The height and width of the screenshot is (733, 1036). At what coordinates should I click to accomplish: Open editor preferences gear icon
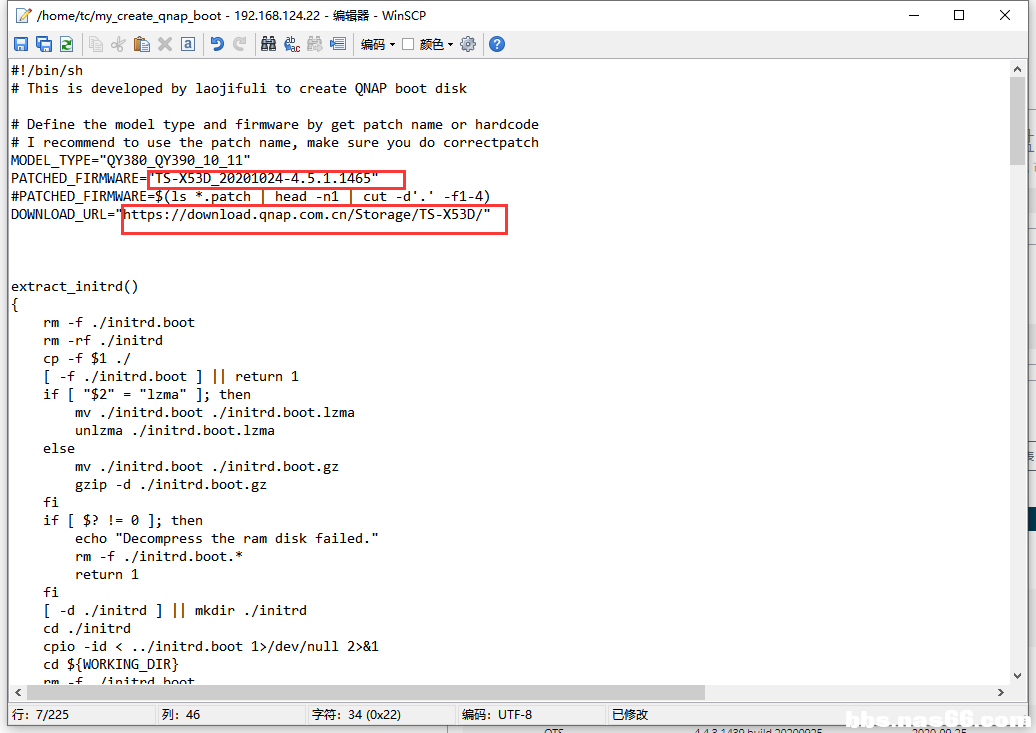468,44
